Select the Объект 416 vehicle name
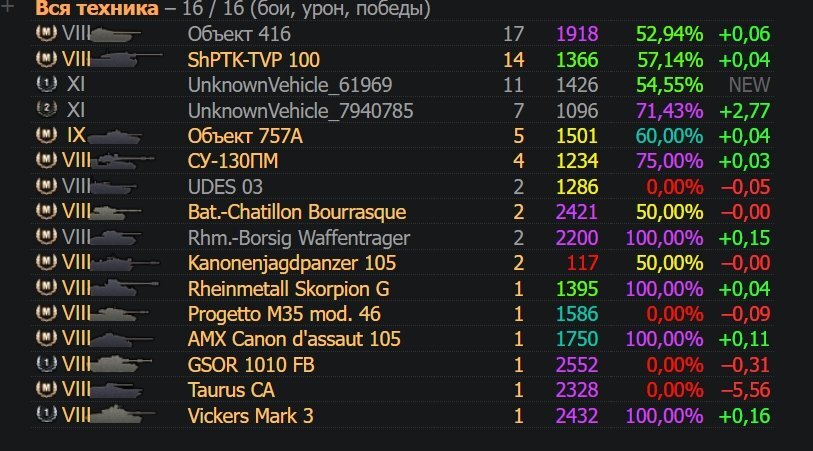The height and width of the screenshot is (451, 813). (x=239, y=34)
